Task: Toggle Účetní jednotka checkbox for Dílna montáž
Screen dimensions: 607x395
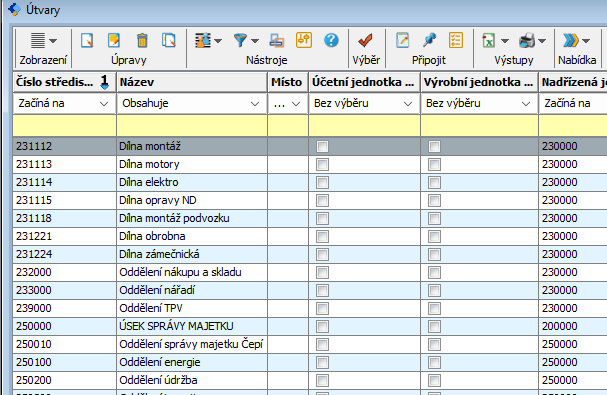Action: pyautogui.click(x=322, y=146)
